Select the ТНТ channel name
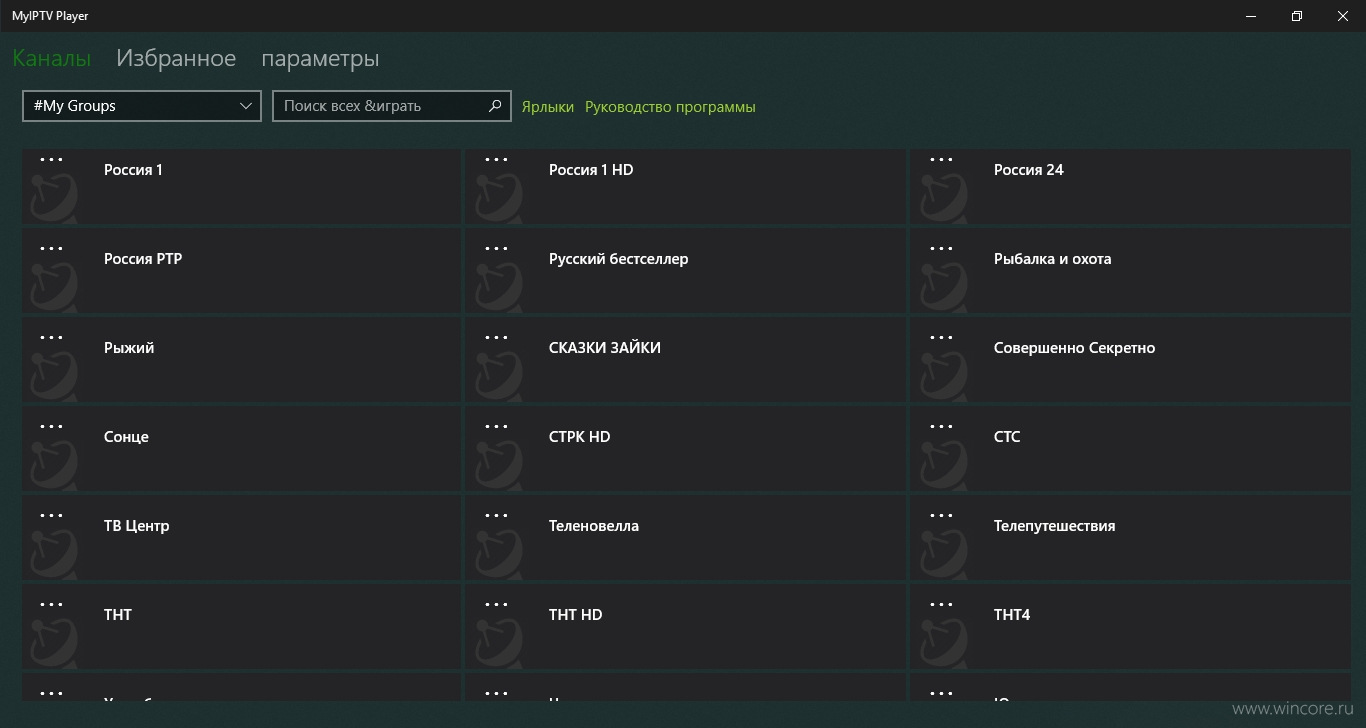1366x728 pixels. [118, 615]
